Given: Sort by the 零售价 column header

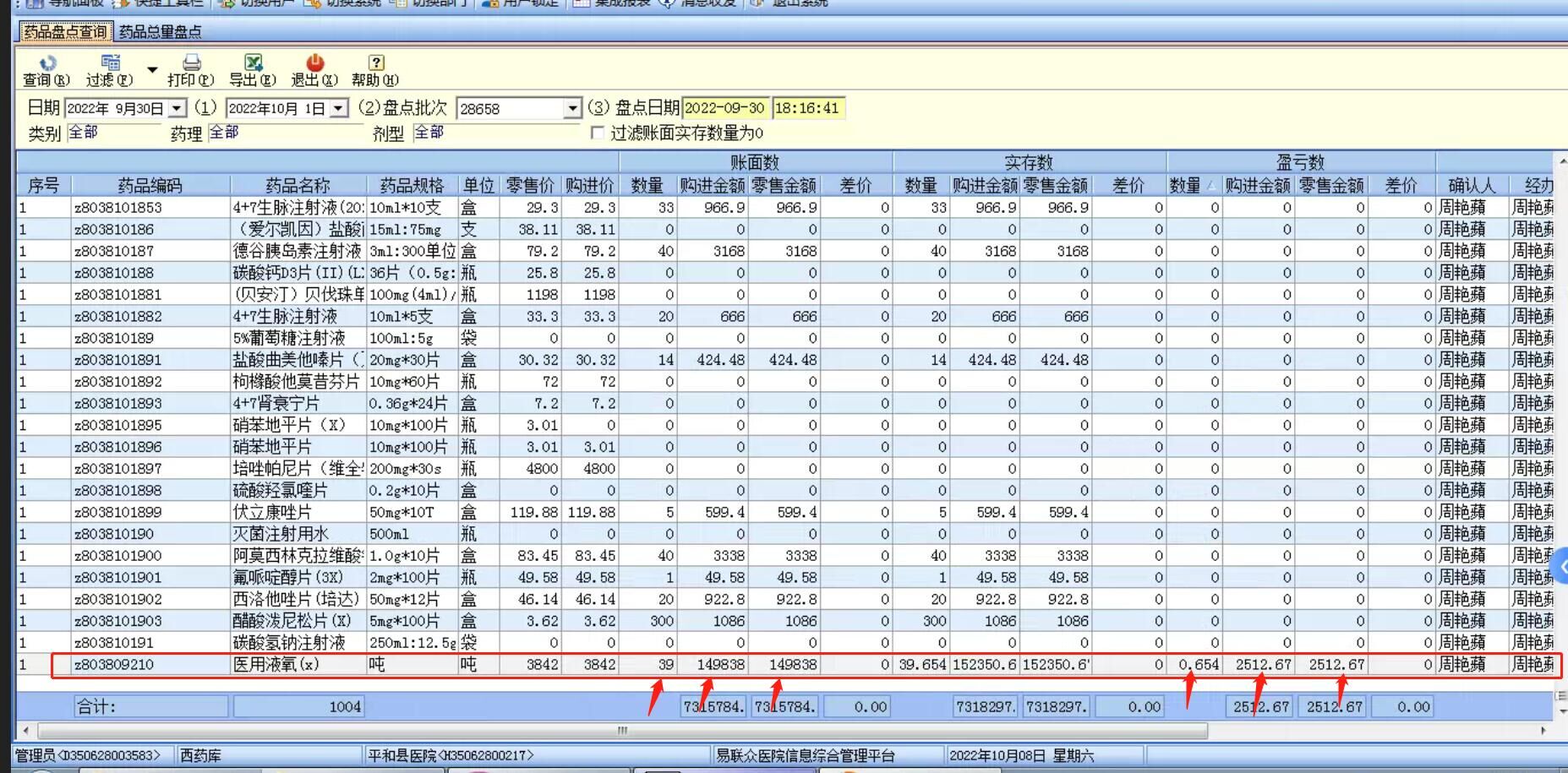Looking at the screenshot, I should click(x=530, y=186).
